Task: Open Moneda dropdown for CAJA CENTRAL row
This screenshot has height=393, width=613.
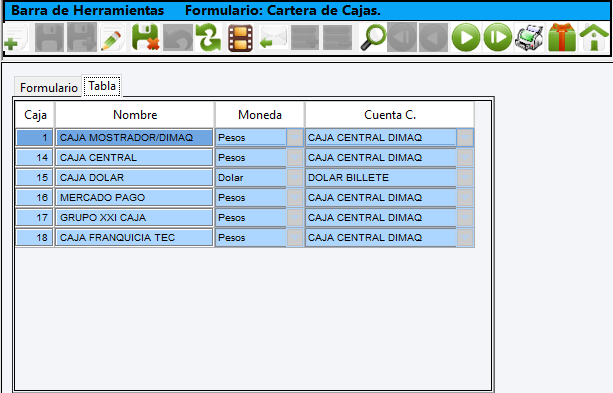Action: tap(295, 158)
